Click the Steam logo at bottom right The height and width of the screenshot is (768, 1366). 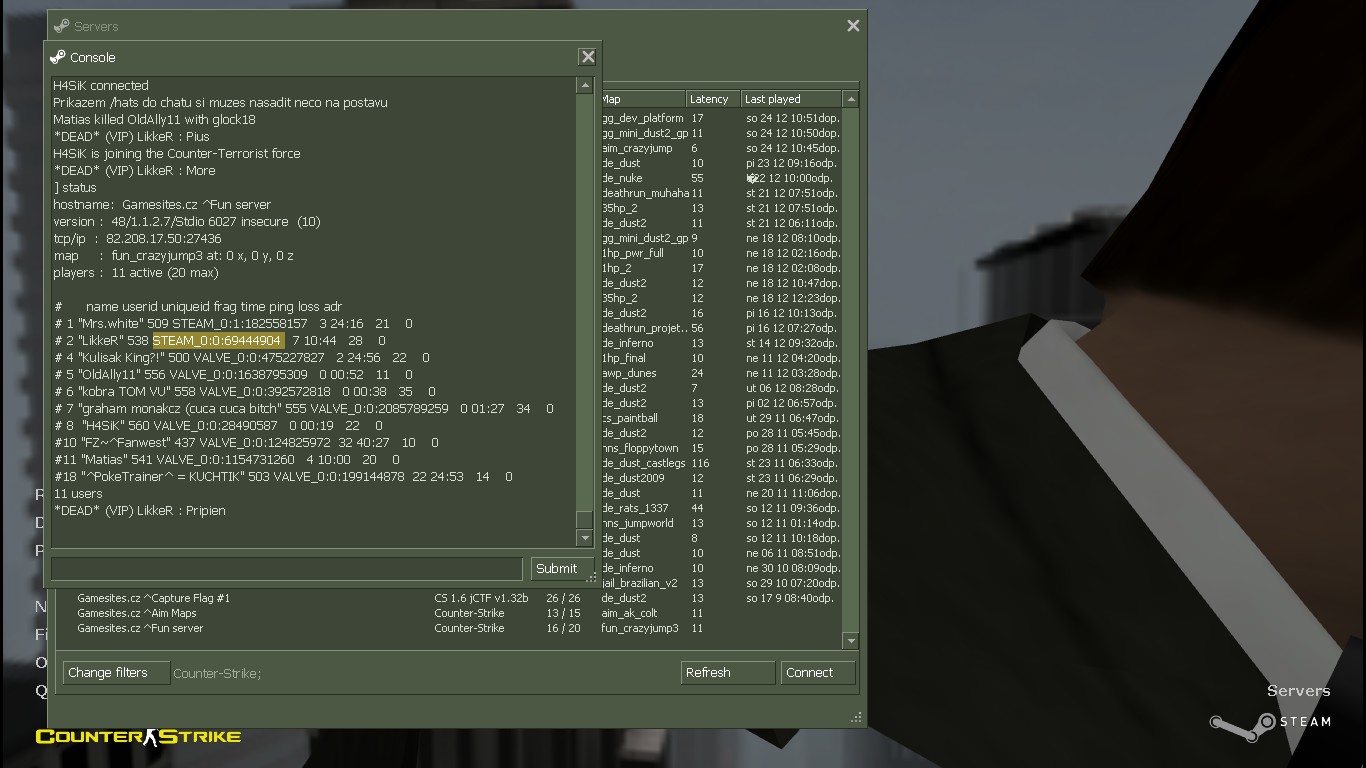coord(1242,726)
